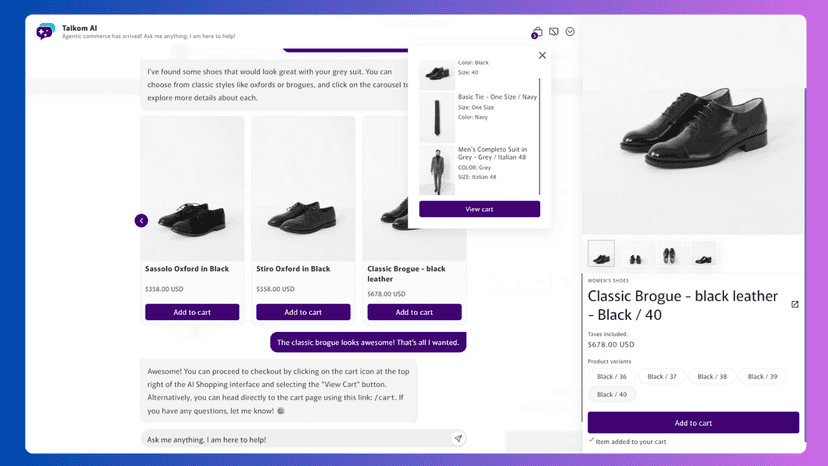Select the Black / 38 variant
This screenshot has height=466, width=828.
[712, 377]
